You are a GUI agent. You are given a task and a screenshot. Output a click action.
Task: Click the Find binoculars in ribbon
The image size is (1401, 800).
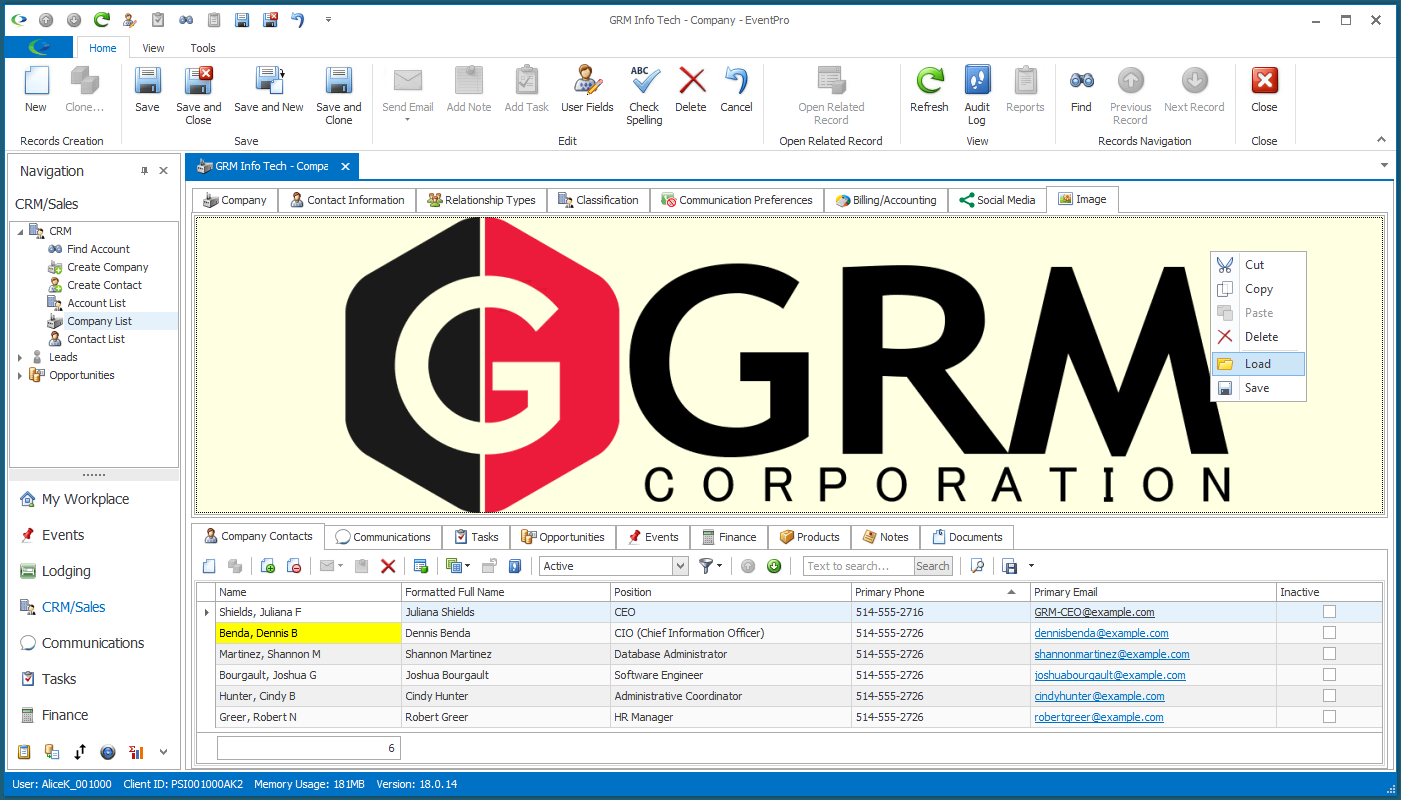[x=1081, y=82]
